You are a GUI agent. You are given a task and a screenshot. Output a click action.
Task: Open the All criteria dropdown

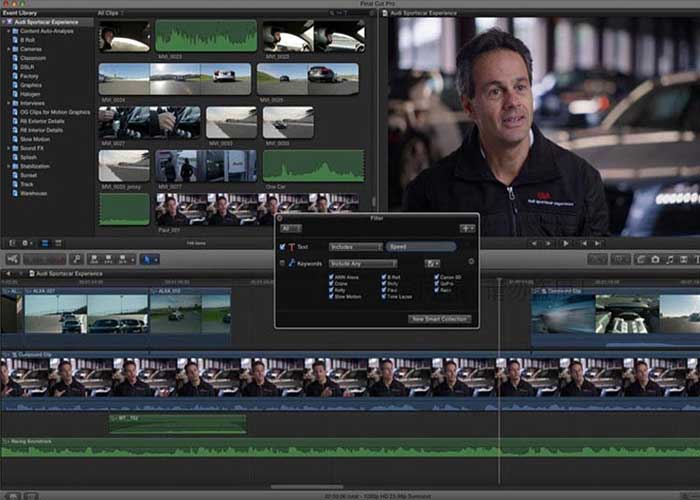(291, 229)
